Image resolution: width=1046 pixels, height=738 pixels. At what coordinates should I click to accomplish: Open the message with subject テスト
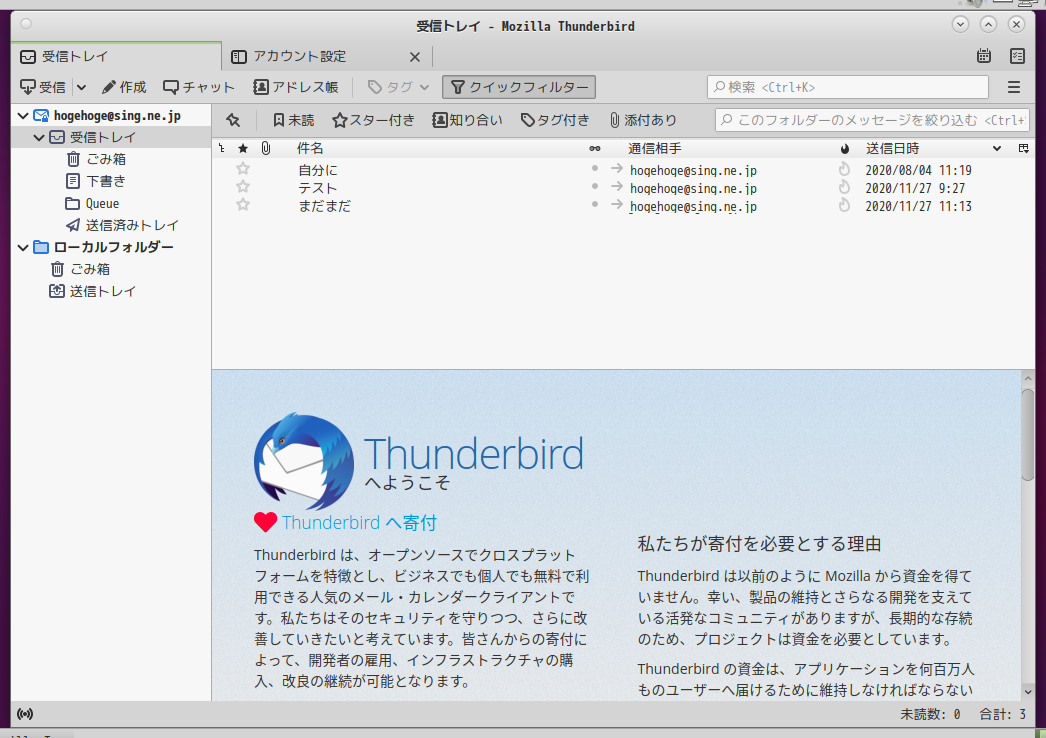pyautogui.click(x=318, y=188)
